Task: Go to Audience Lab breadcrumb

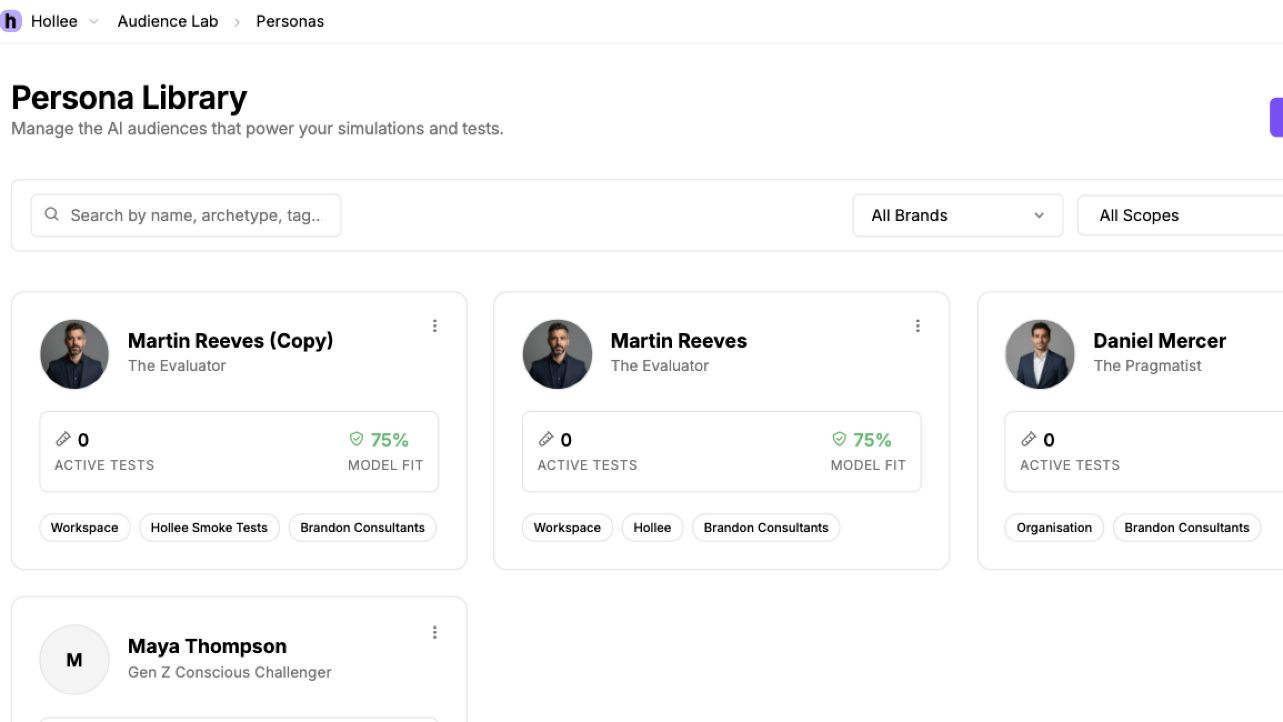Action: 167,21
